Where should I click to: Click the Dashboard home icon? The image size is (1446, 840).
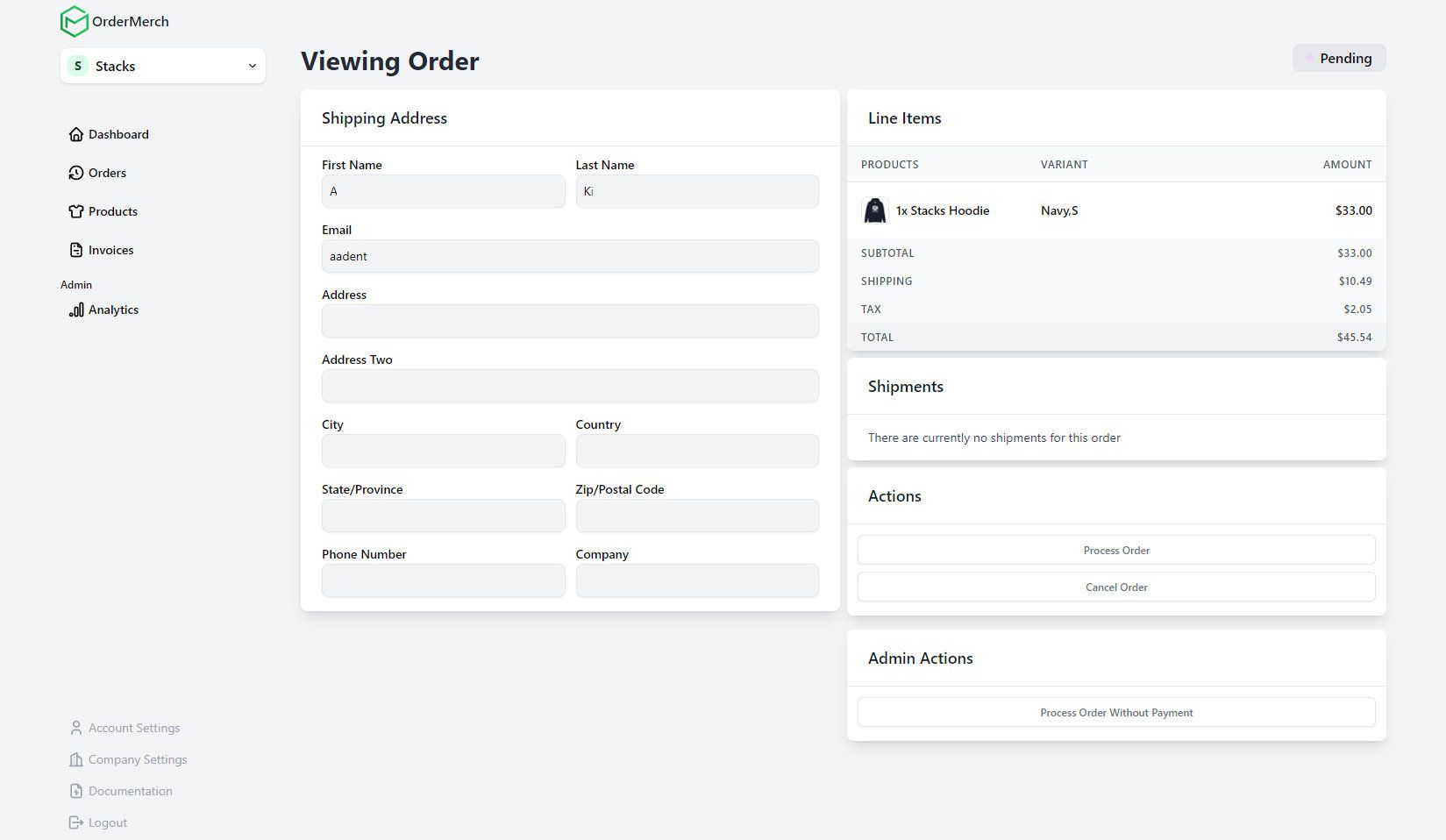(x=76, y=134)
